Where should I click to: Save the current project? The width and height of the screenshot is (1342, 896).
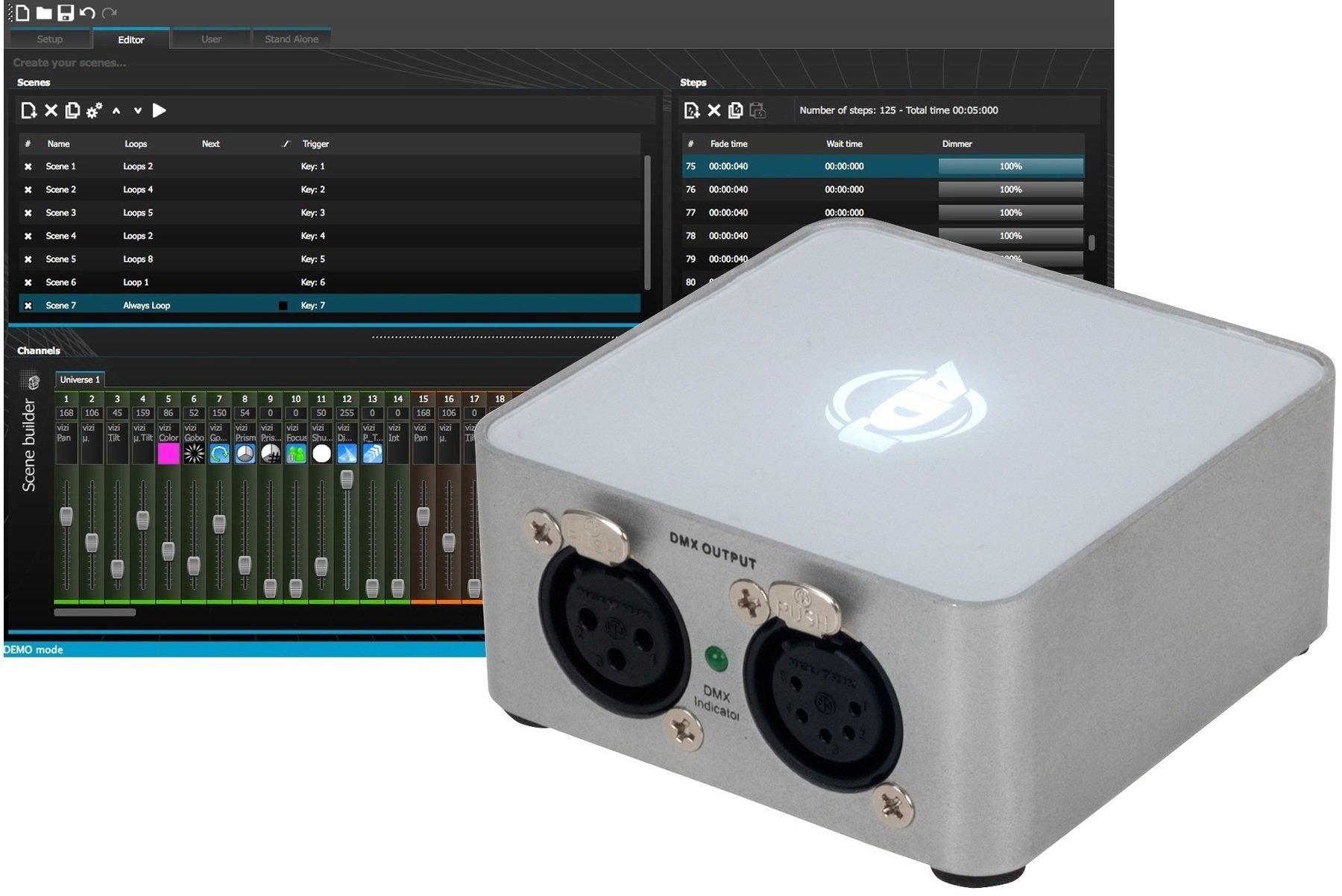click(x=66, y=11)
